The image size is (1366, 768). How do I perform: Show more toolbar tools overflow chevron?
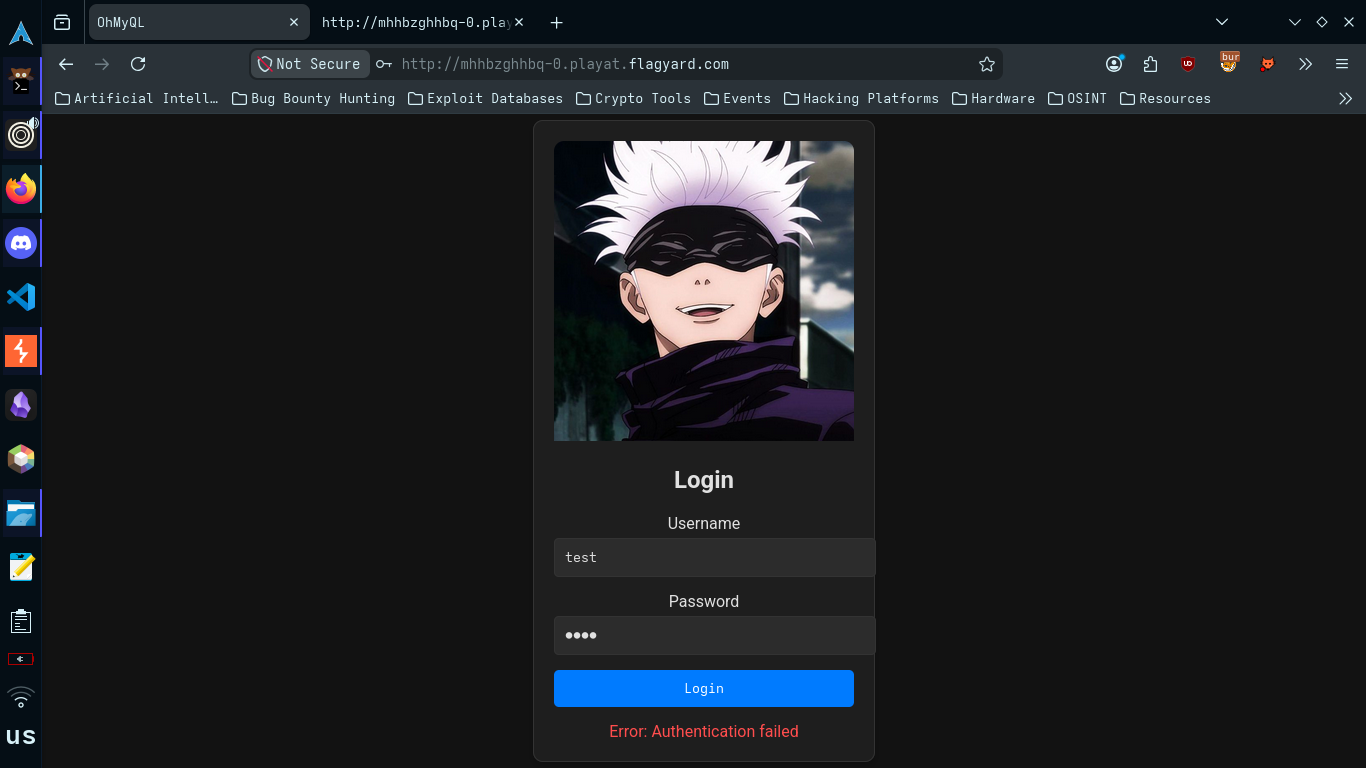click(x=1305, y=64)
